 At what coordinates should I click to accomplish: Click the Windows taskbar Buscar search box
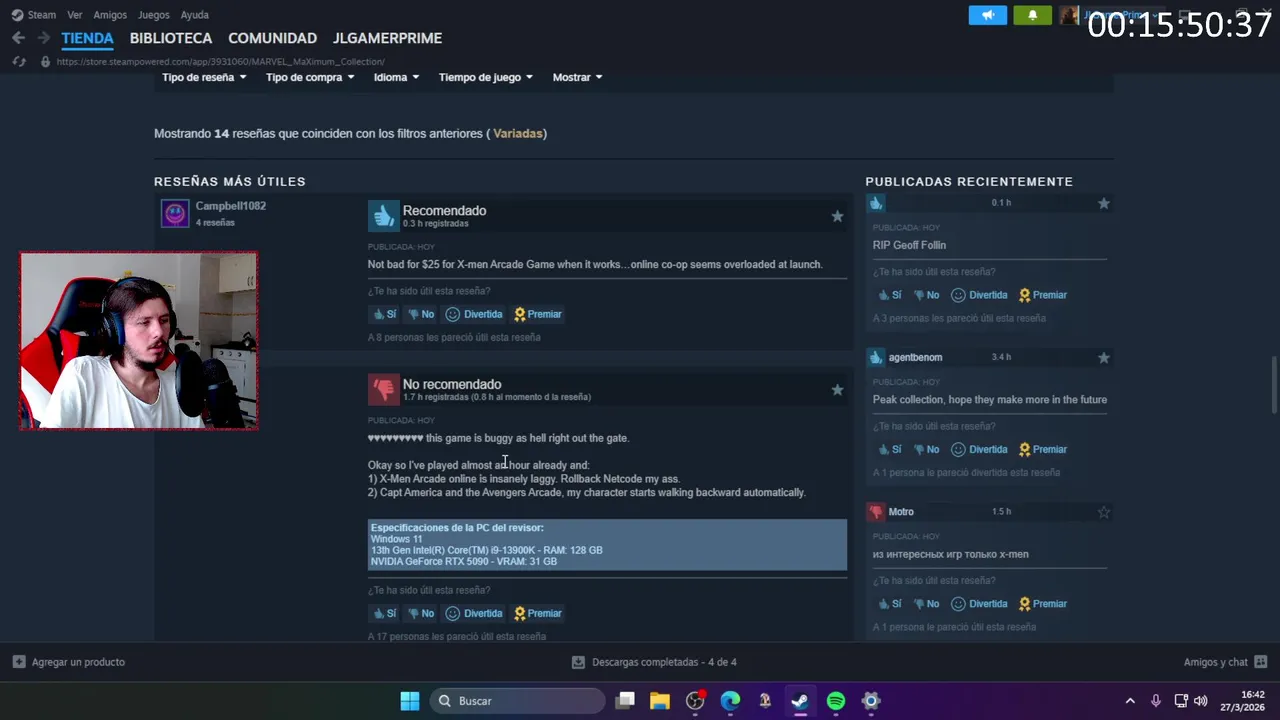(x=518, y=701)
